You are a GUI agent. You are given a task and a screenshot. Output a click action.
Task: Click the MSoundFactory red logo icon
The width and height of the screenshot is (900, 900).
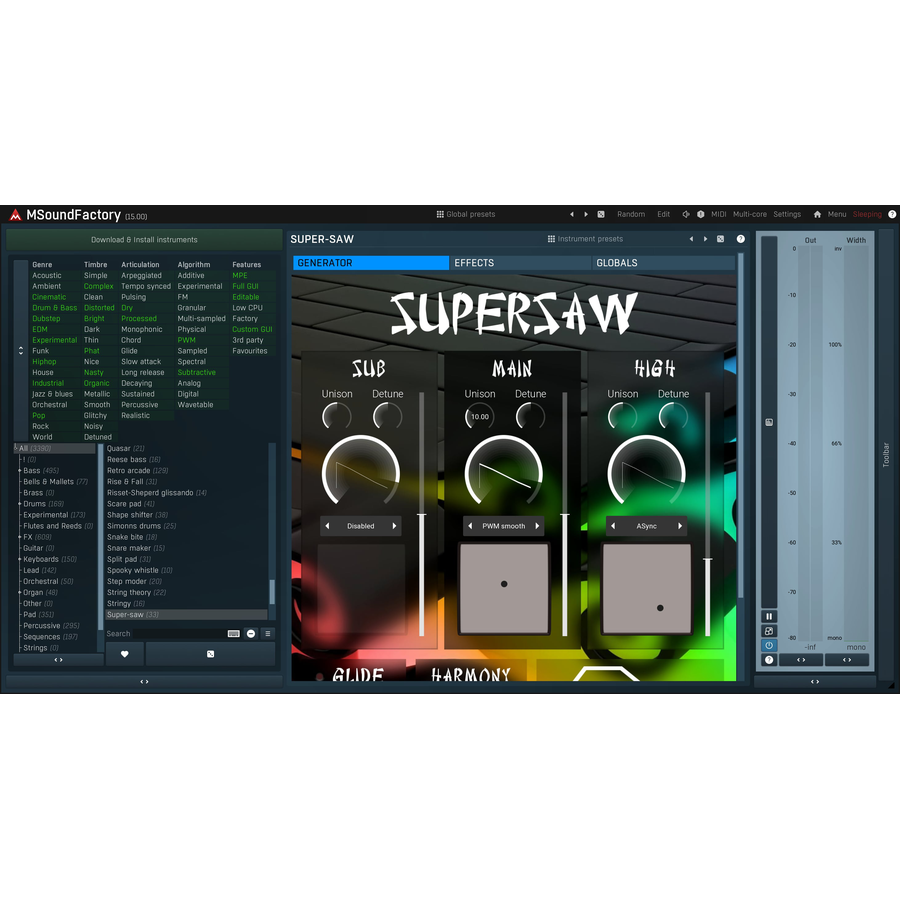[15, 215]
